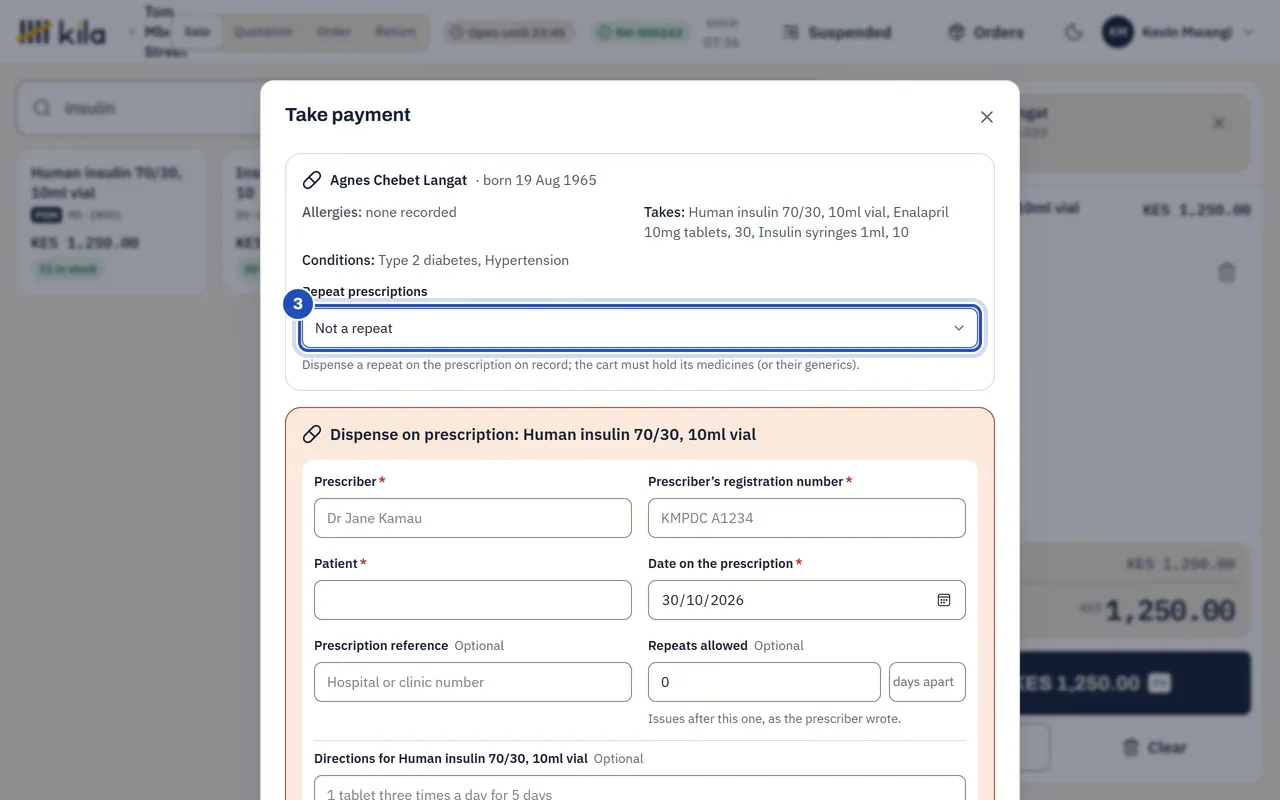Click the text 'born 19 Aug 1965'

[x=540, y=180]
